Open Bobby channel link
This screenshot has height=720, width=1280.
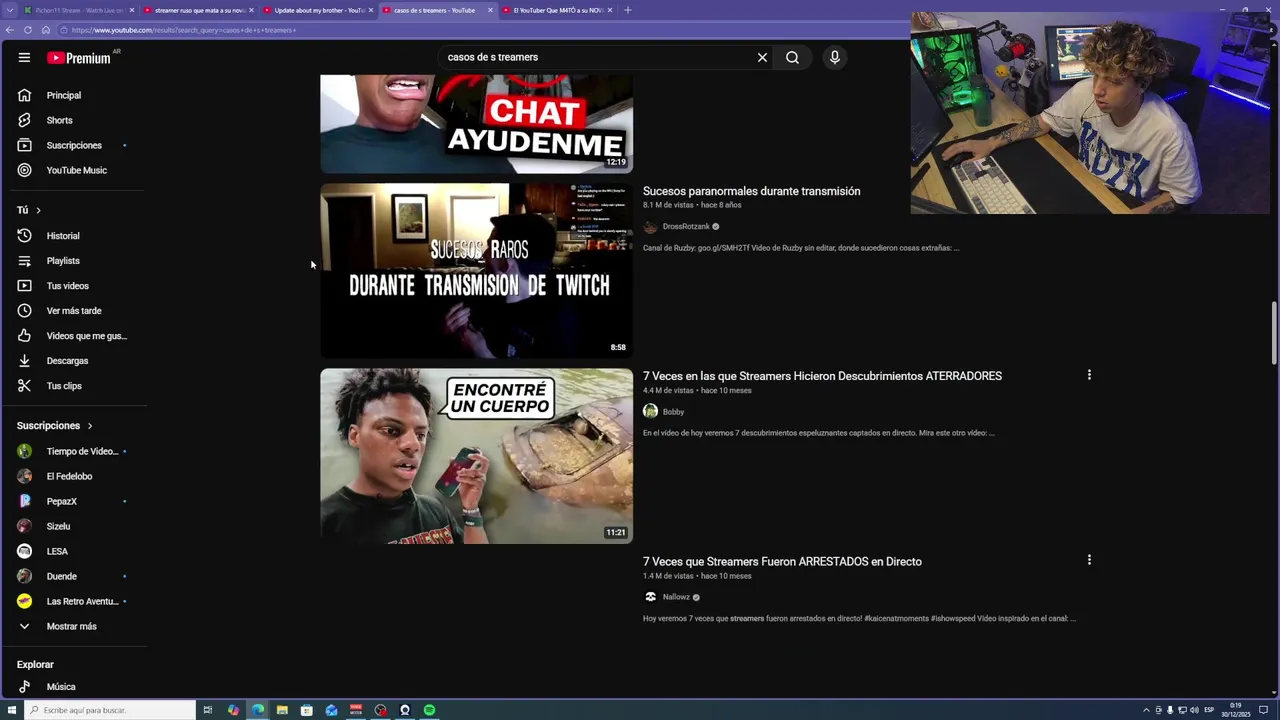click(673, 412)
